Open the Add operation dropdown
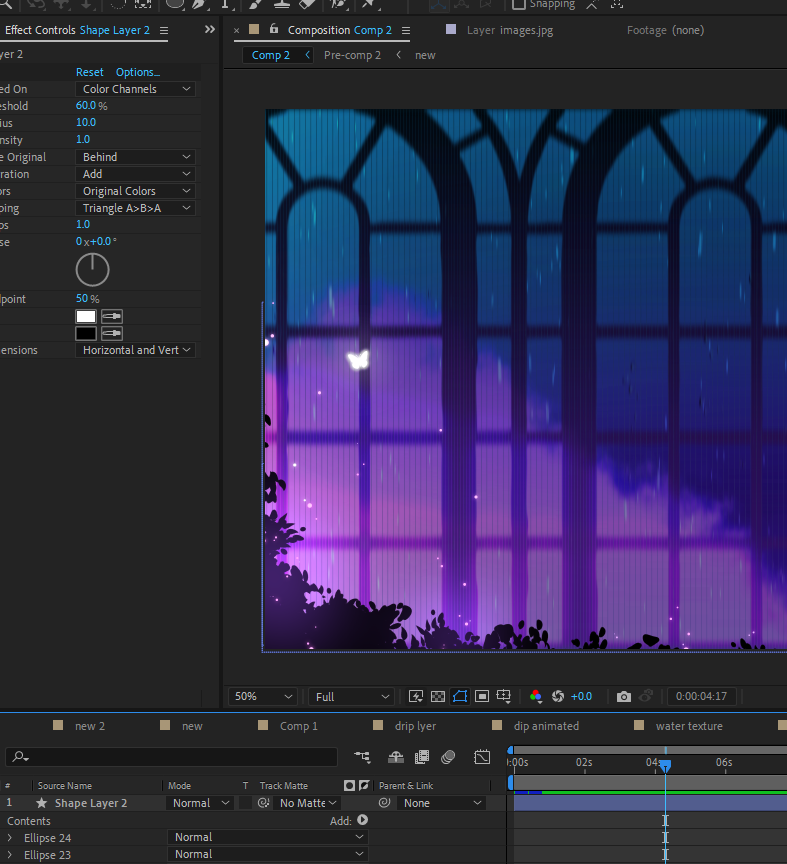The height and width of the screenshot is (864, 787). coord(135,174)
